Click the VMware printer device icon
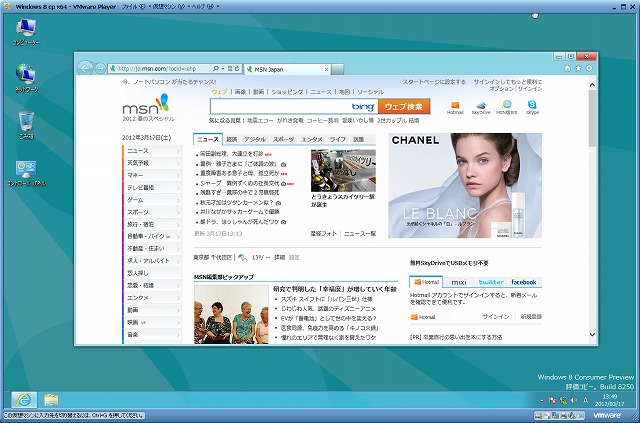Image resolution: width=640 pixels, height=423 pixels. click(564, 416)
